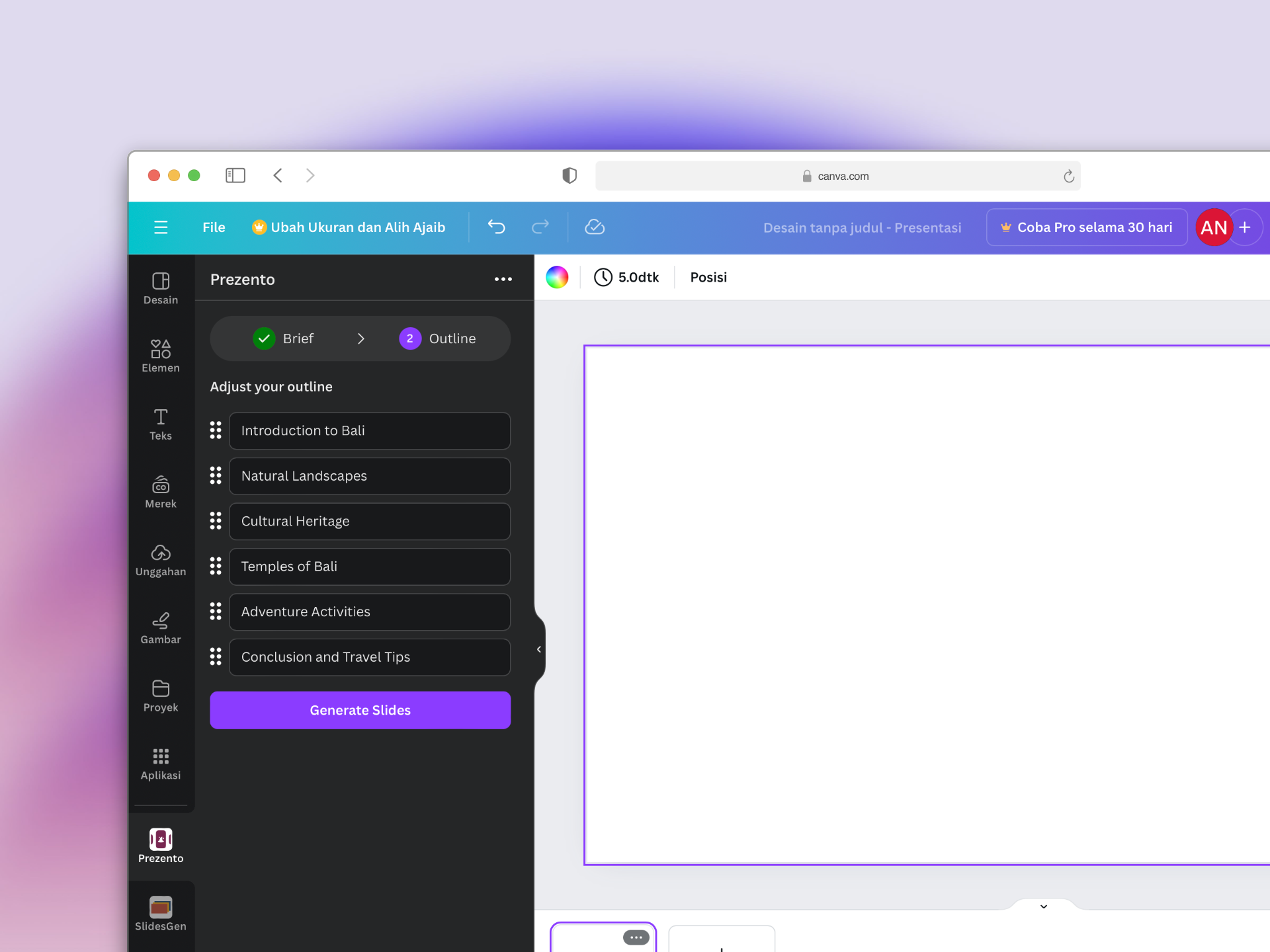This screenshot has width=1270, height=952.
Task: Open the Elemen panel in sidebar
Action: point(161,356)
